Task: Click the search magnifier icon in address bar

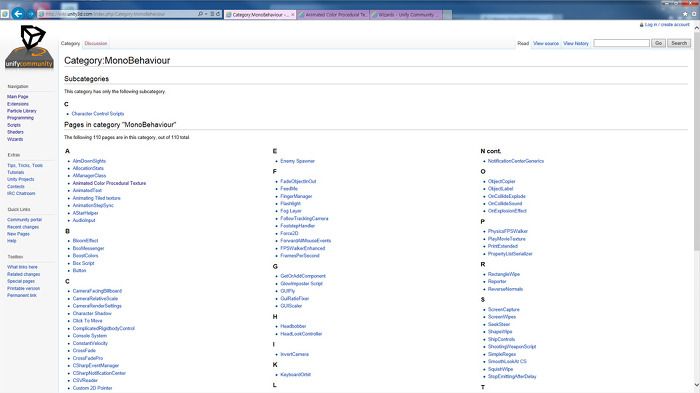Action: pyautogui.click(x=200, y=14)
